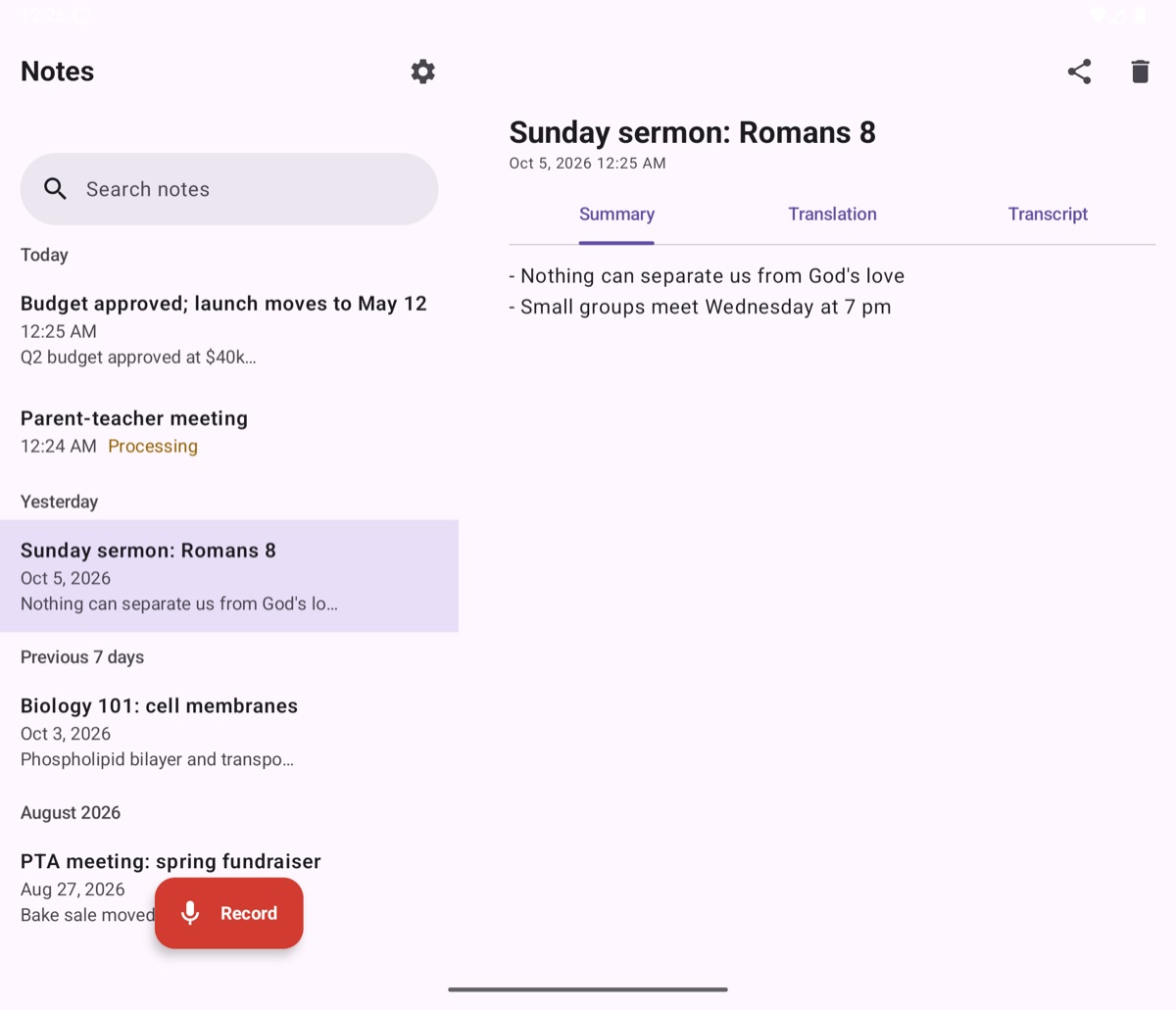The image size is (1176, 1010).
Task: Open the Budget approved note
Action: 229,330
